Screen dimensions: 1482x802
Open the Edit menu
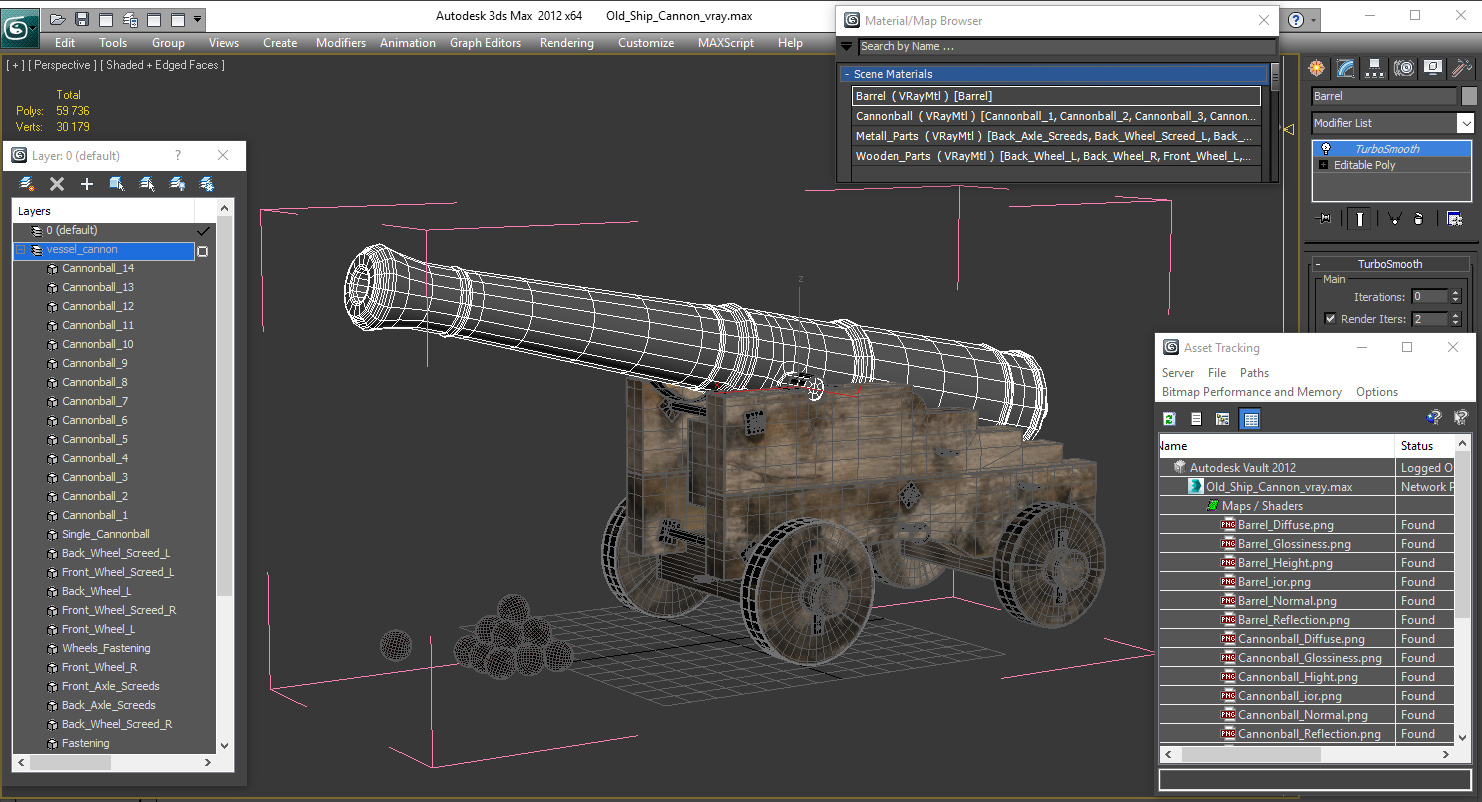coord(65,43)
